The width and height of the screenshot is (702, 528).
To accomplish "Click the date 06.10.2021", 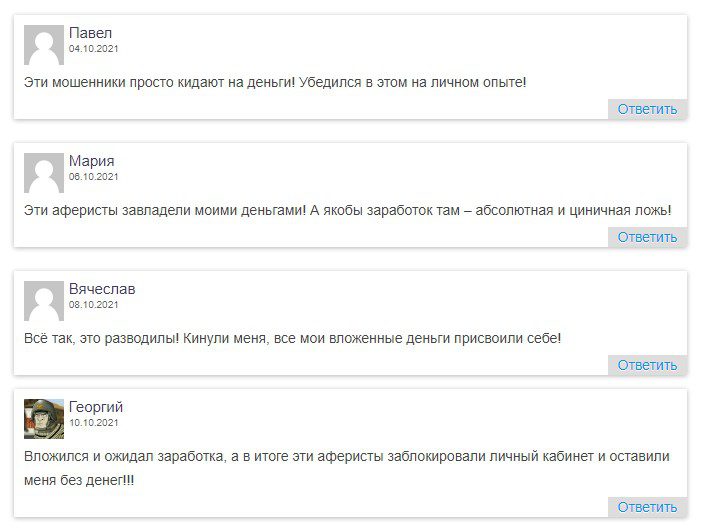I will pos(94,176).
